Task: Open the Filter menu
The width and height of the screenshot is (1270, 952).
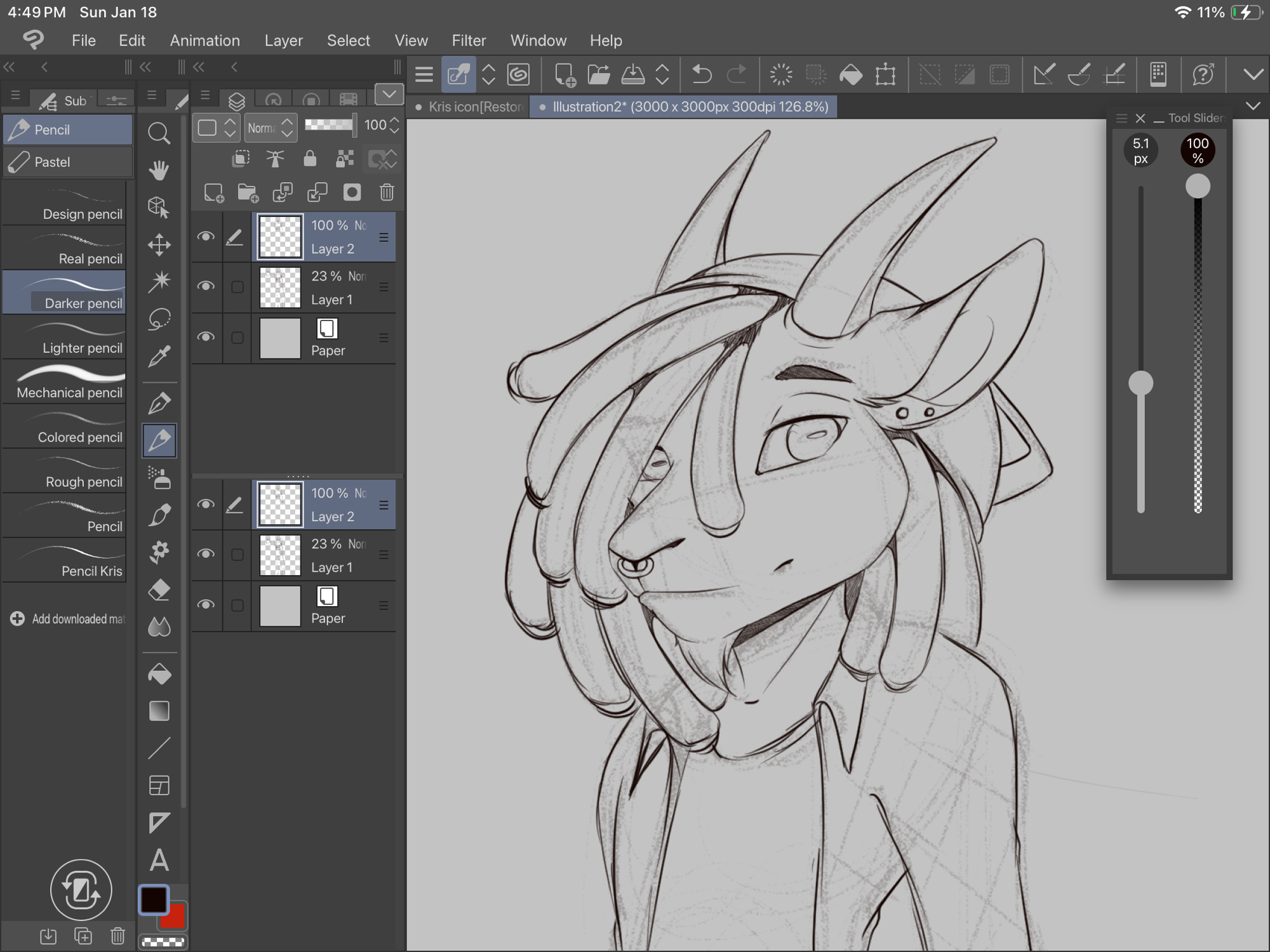Action: coord(469,41)
